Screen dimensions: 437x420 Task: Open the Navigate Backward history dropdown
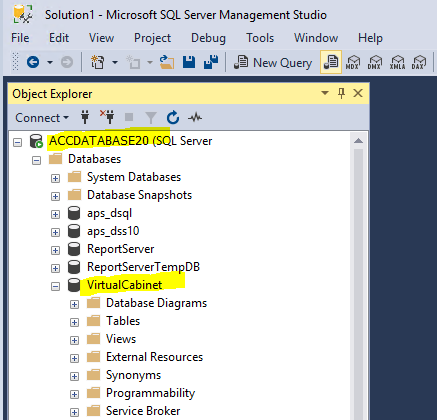tap(50, 62)
